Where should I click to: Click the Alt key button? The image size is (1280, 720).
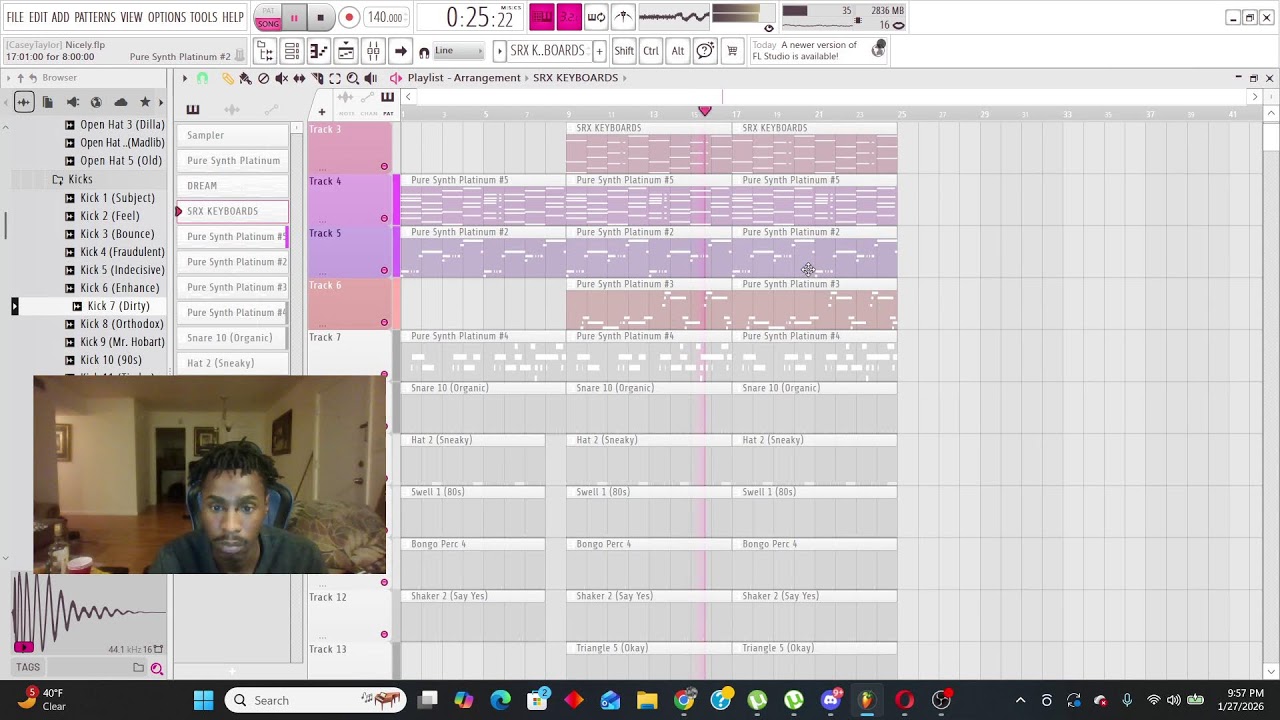(x=678, y=51)
